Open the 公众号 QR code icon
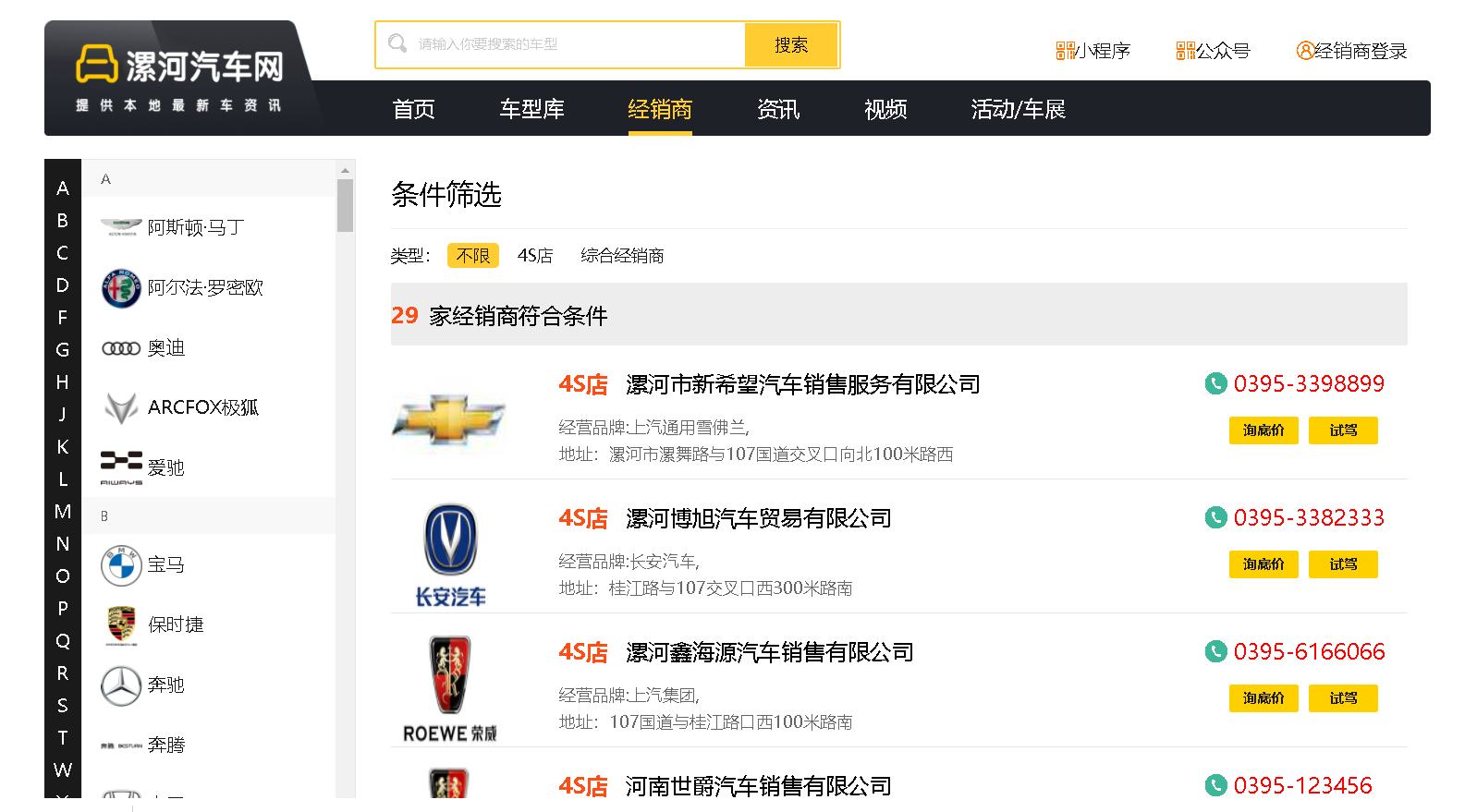 tap(1185, 51)
